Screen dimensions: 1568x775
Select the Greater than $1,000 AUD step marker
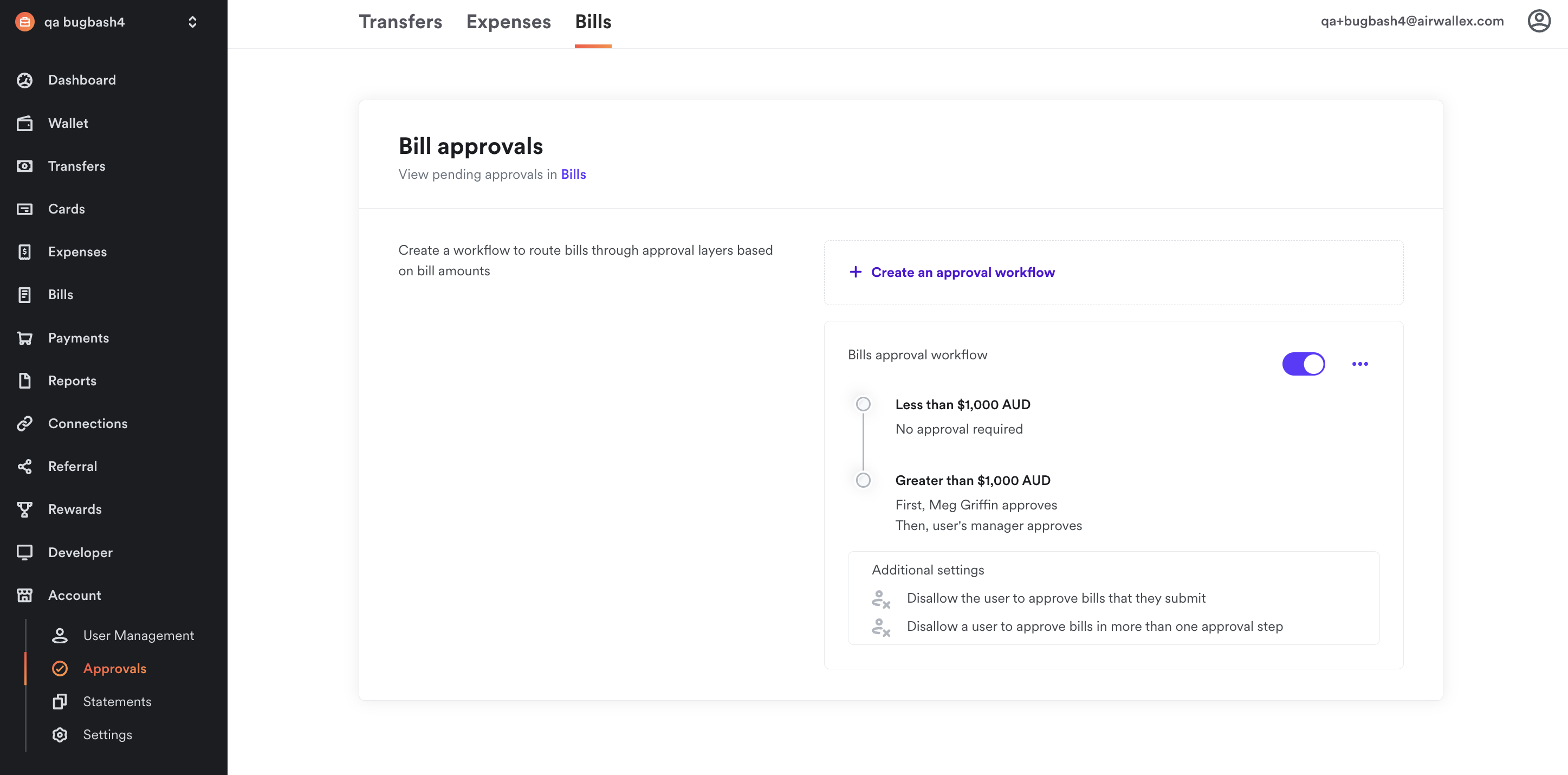pyautogui.click(x=863, y=480)
